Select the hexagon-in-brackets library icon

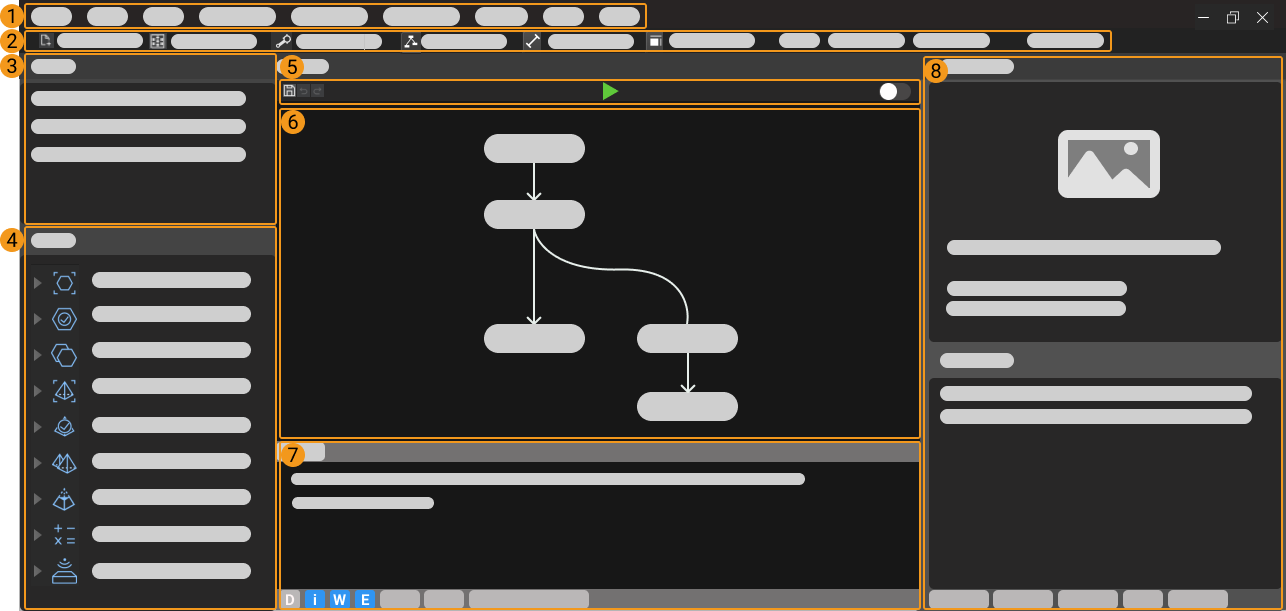pyautogui.click(x=64, y=283)
